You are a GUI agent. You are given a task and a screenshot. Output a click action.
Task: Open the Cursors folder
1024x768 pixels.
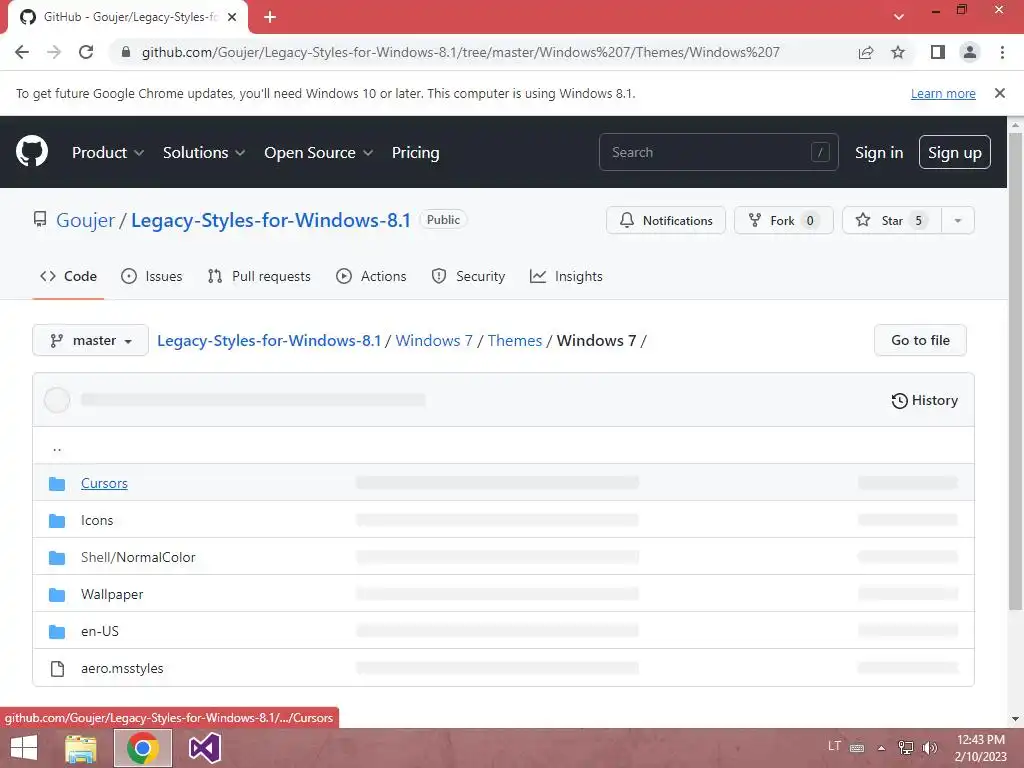(104, 483)
